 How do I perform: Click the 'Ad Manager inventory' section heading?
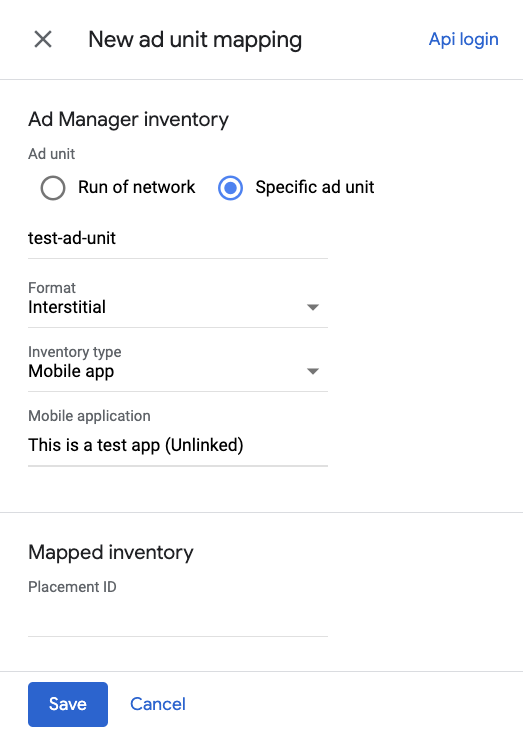128,119
